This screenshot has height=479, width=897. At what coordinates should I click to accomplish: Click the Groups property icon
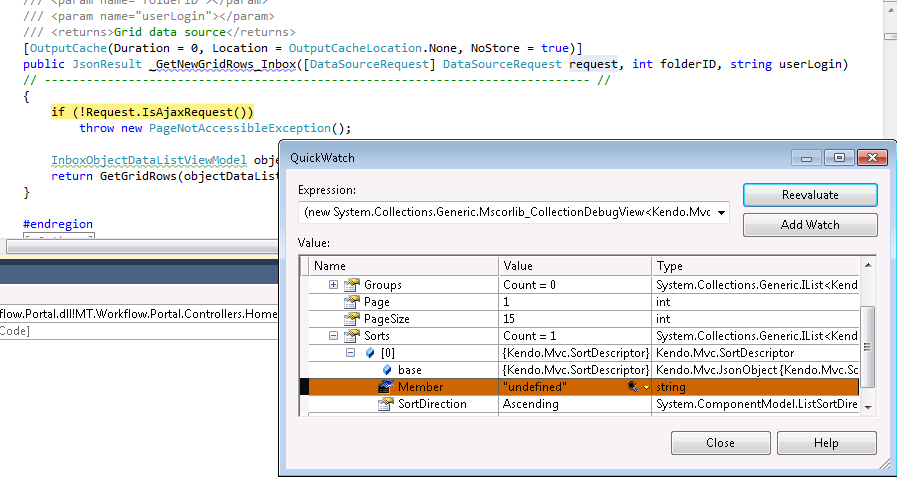pos(351,285)
